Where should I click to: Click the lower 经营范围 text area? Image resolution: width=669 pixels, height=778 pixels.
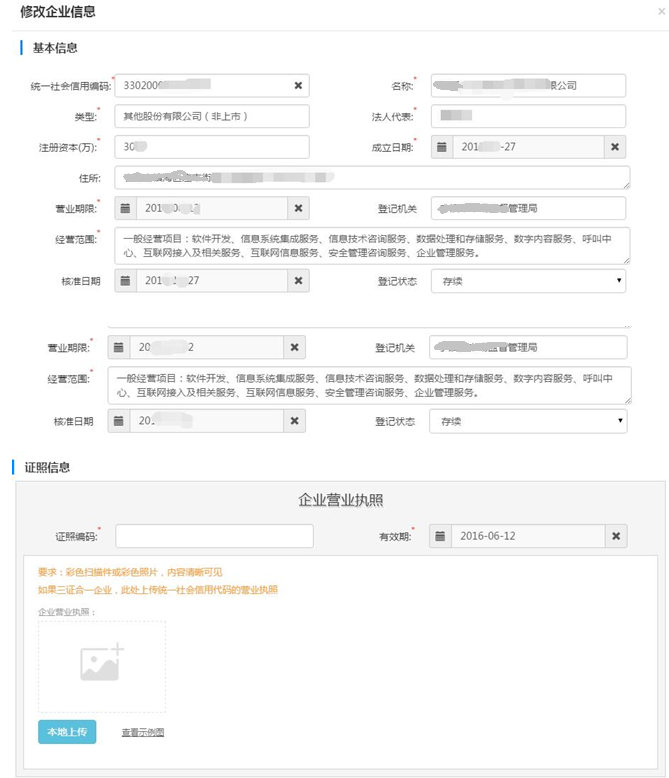[369, 386]
